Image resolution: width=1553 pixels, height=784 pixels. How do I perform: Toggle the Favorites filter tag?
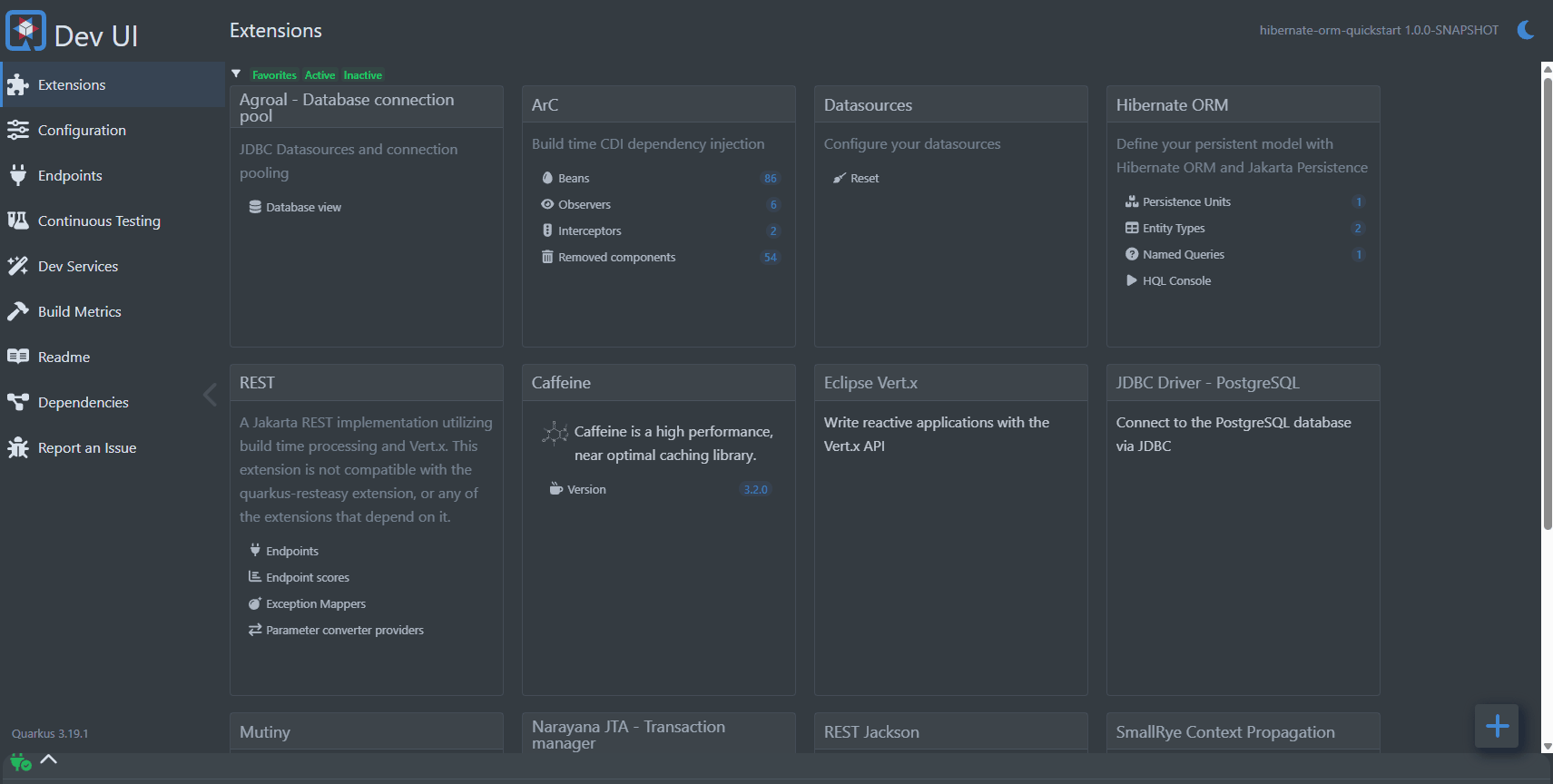(274, 75)
